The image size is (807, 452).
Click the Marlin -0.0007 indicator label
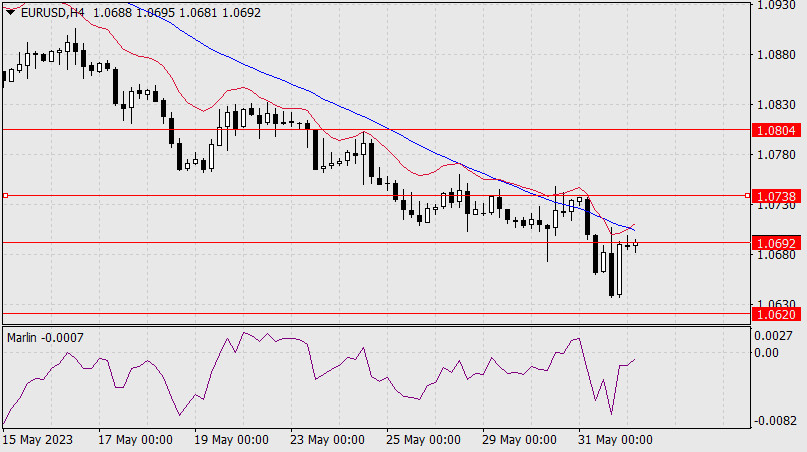coord(45,338)
